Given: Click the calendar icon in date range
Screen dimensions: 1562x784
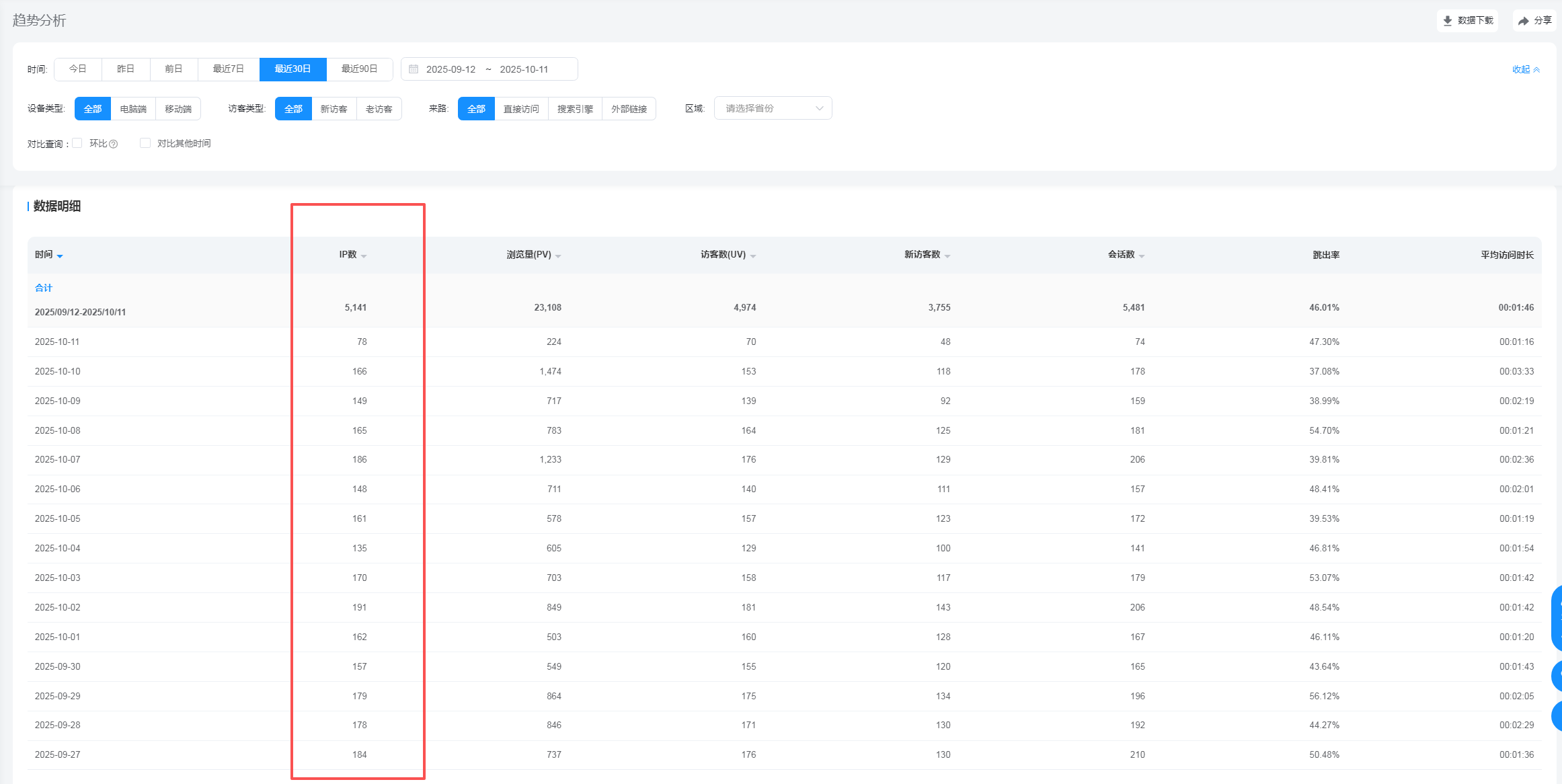Looking at the screenshot, I should (414, 69).
